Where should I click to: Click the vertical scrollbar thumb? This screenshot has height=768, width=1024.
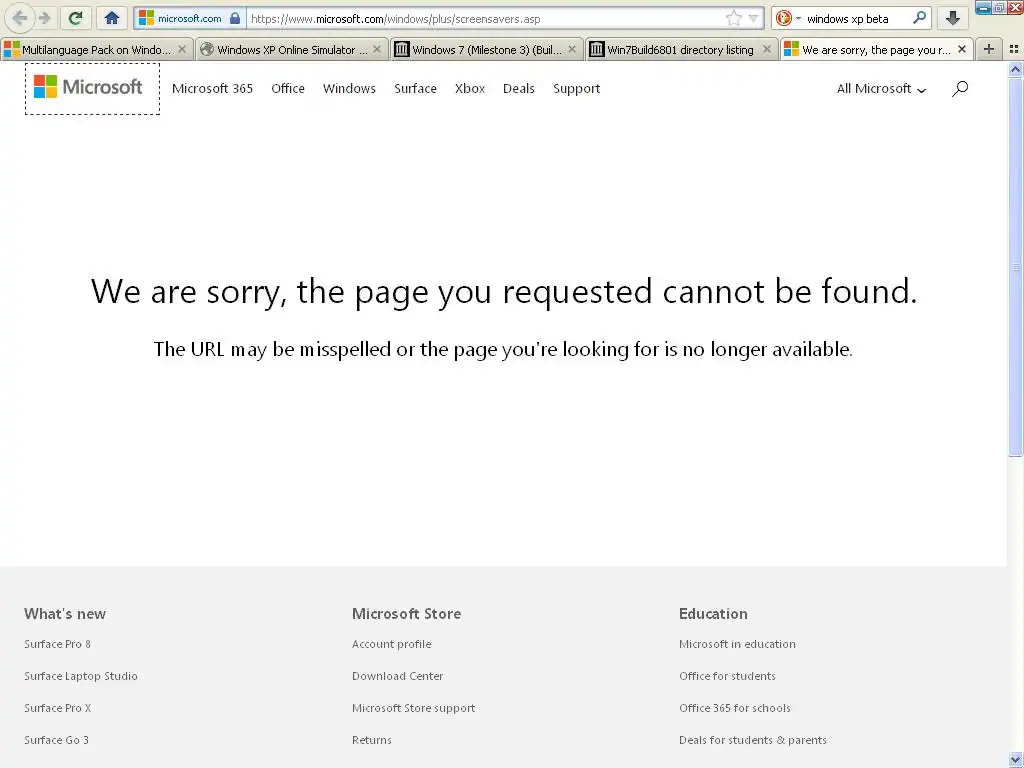click(1016, 266)
